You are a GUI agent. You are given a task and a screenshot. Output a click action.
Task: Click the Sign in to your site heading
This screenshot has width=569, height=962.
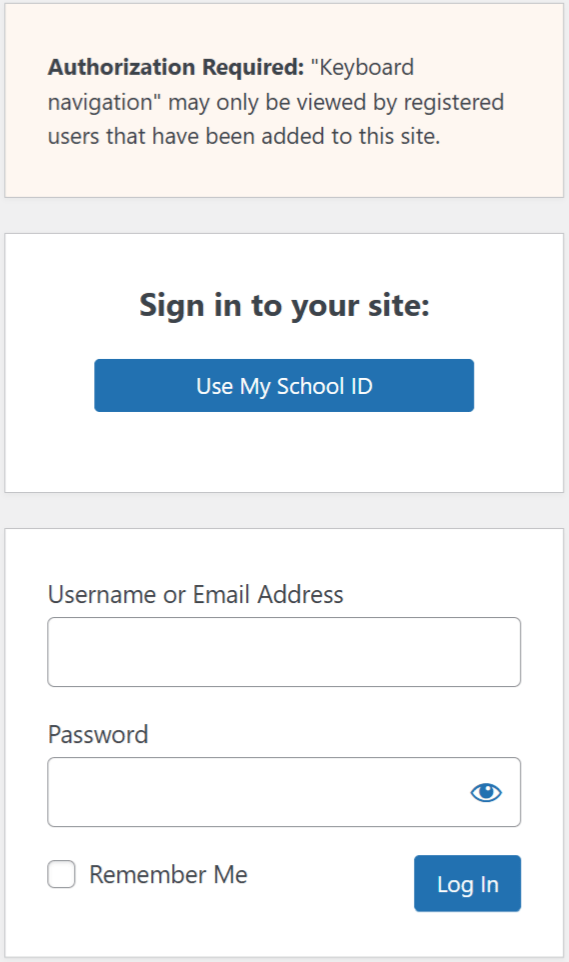point(284,305)
